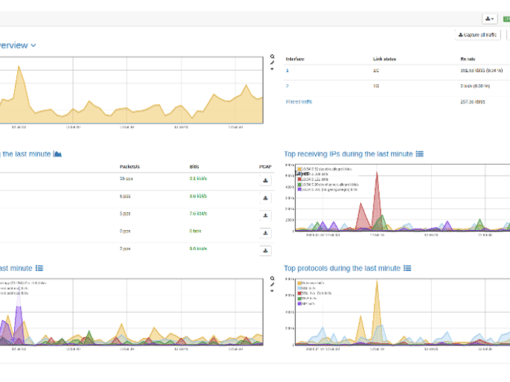Click the yellow legend swatch in receiving IPs chart
The width and height of the screenshot is (510, 382).
300,169
